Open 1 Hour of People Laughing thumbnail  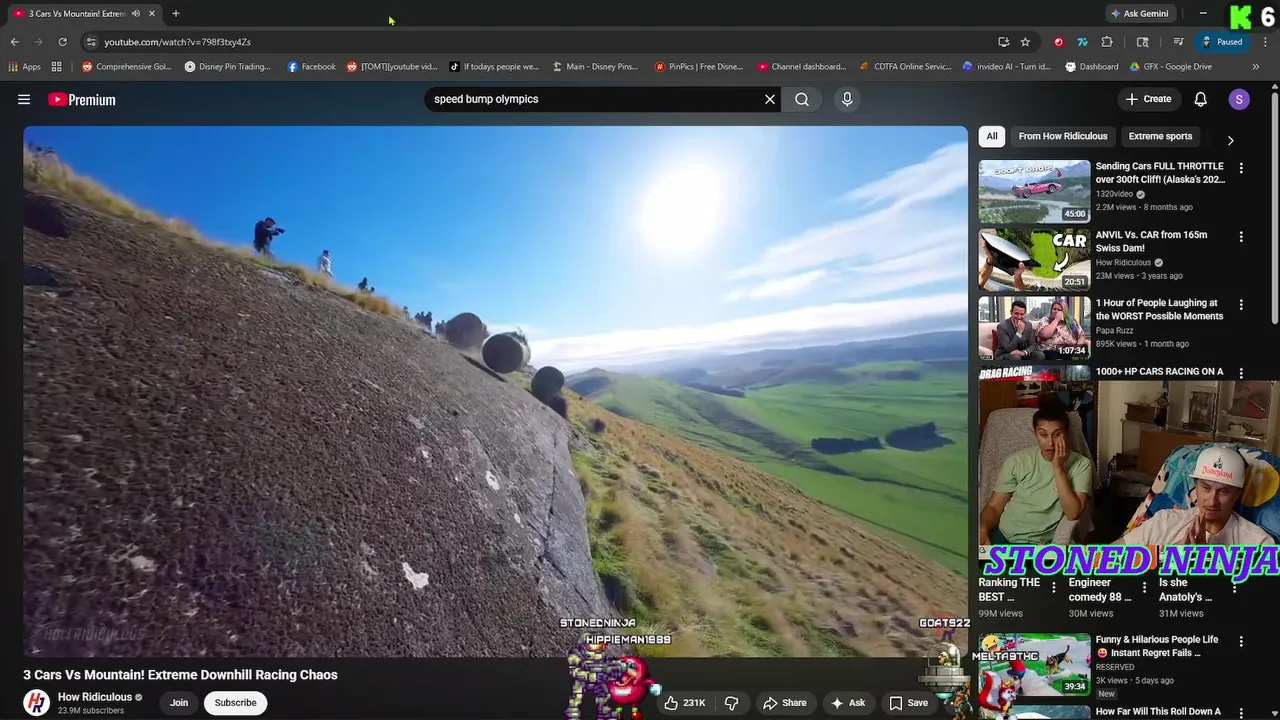pyautogui.click(x=1034, y=327)
